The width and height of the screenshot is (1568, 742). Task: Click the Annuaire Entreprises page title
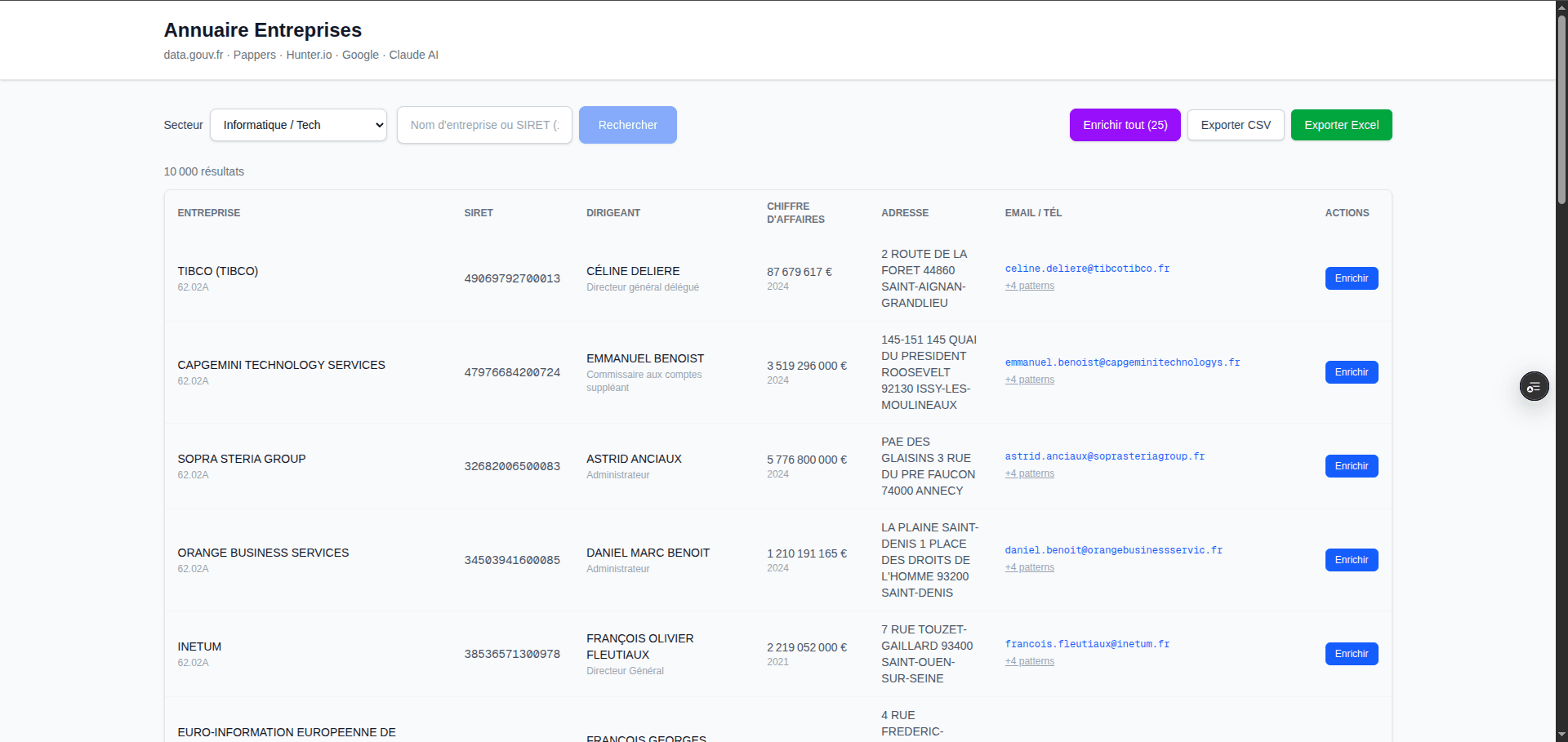(x=263, y=30)
